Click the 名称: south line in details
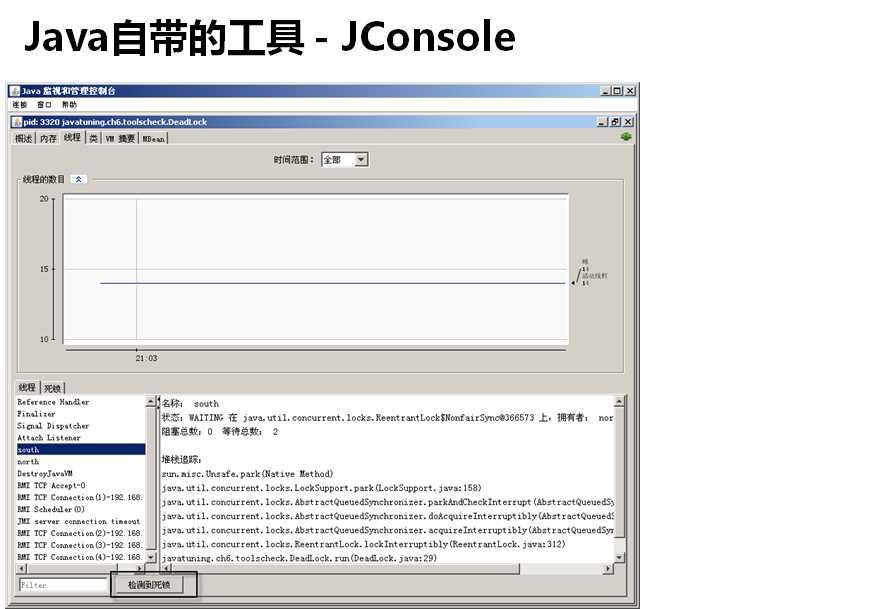The image size is (881, 609). (190, 404)
